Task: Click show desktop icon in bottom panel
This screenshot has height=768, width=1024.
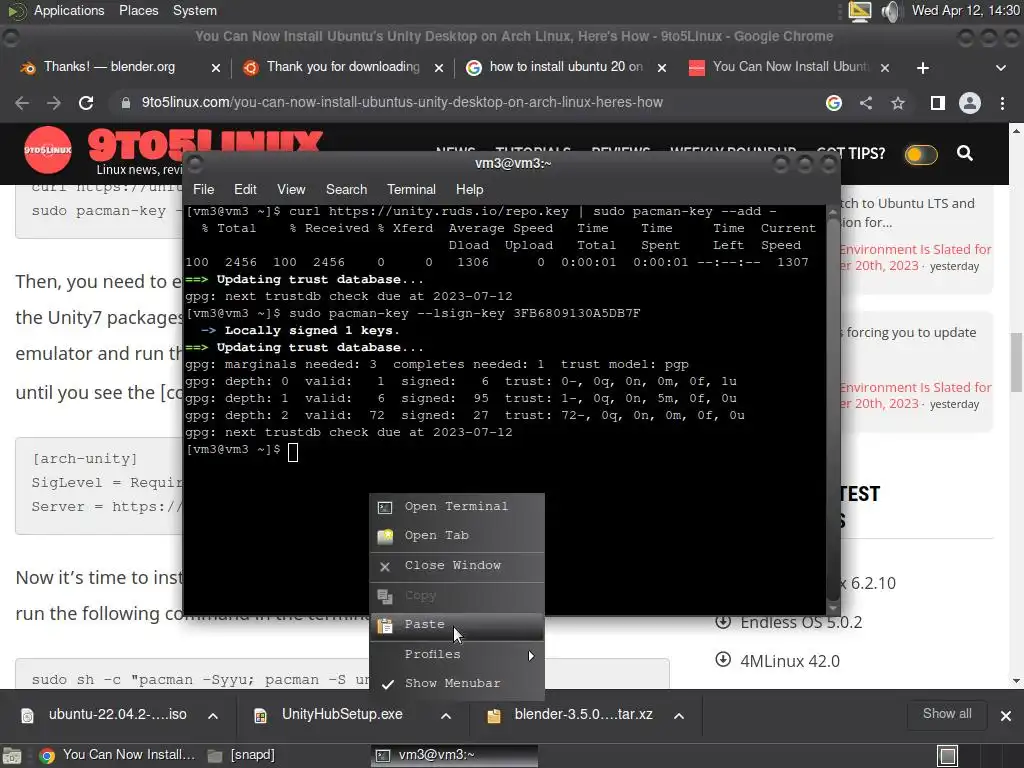Action: (x=12, y=756)
